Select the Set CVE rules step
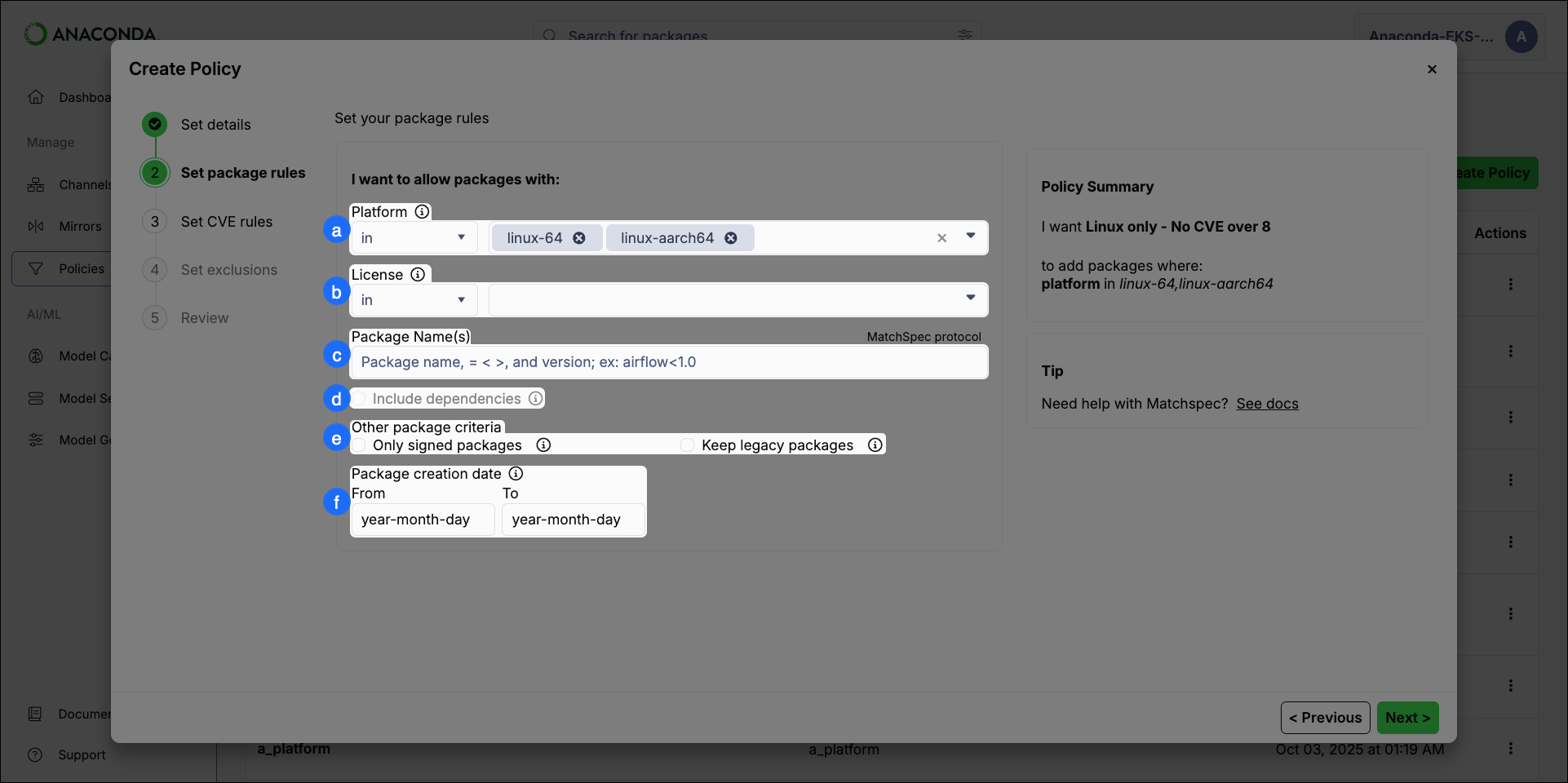The height and width of the screenshot is (783, 1568). tap(228, 221)
